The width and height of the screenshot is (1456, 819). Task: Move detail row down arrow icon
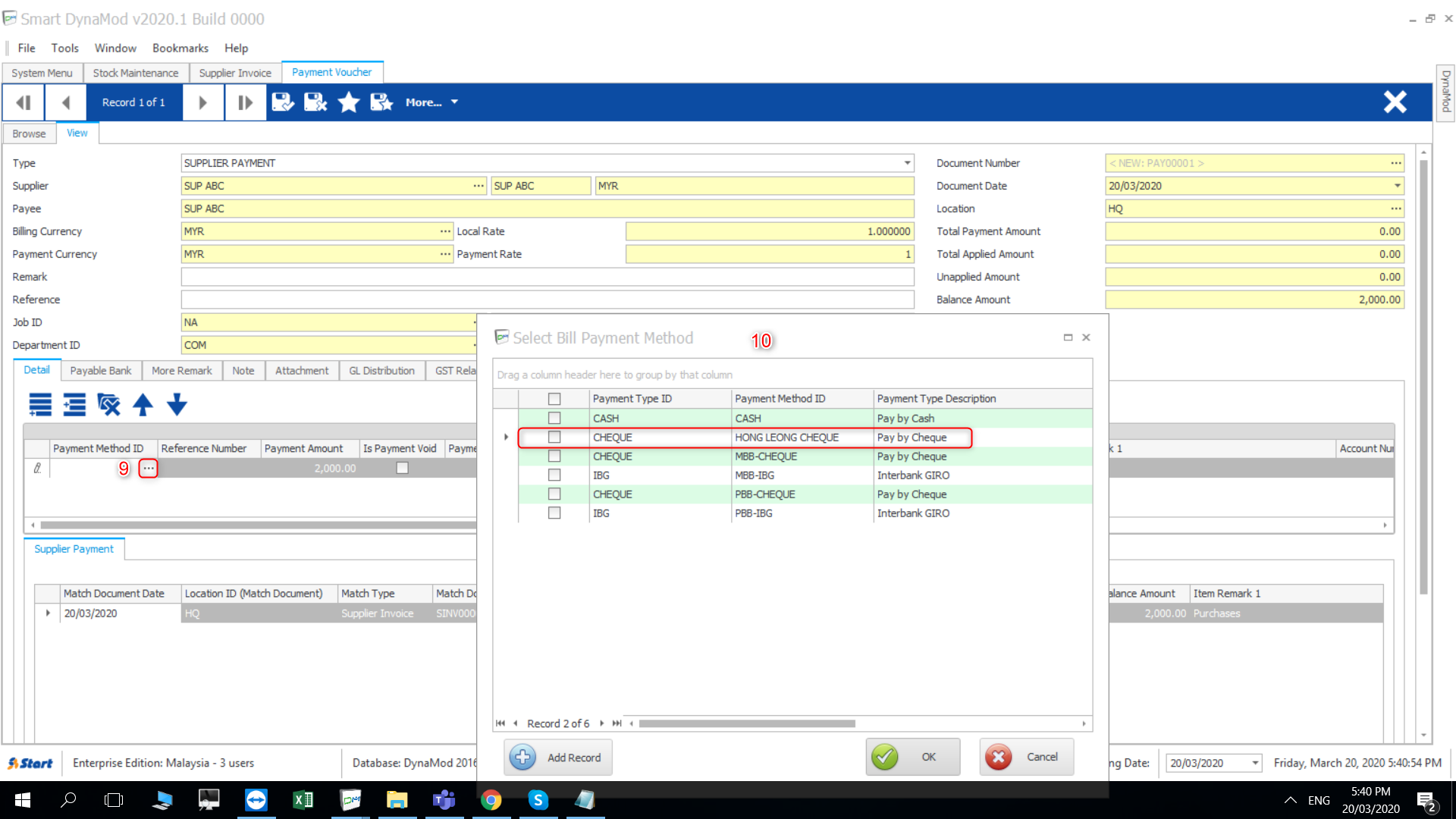tap(177, 405)
